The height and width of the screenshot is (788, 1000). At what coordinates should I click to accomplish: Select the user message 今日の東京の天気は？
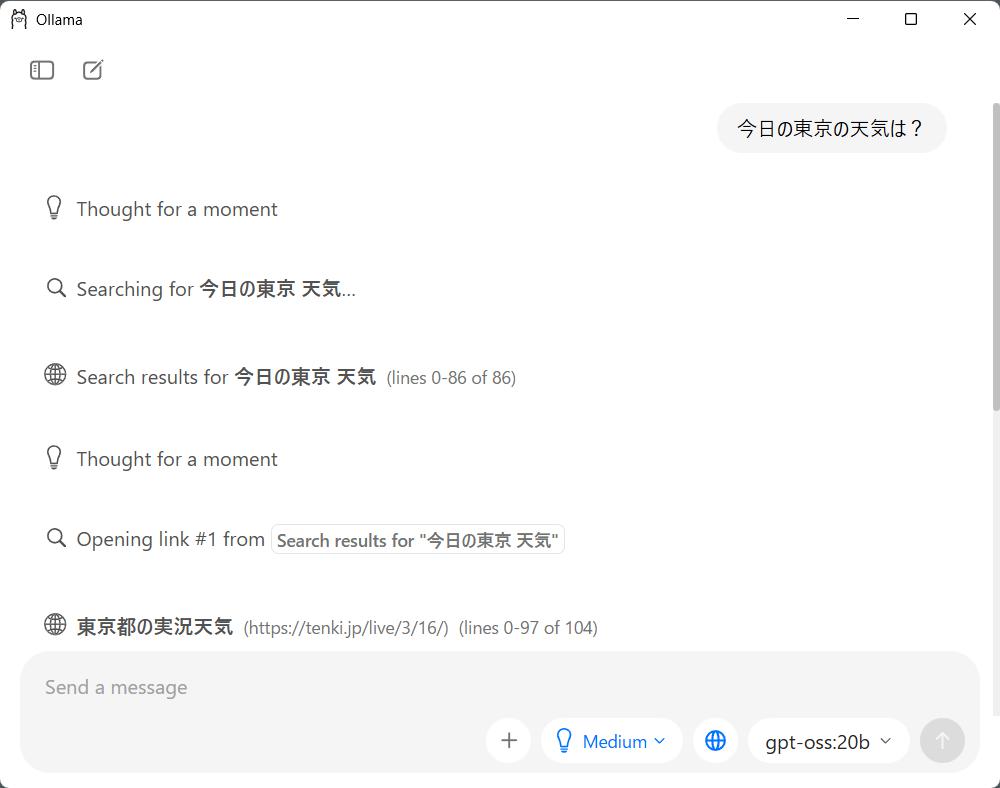tap(831, 128)
